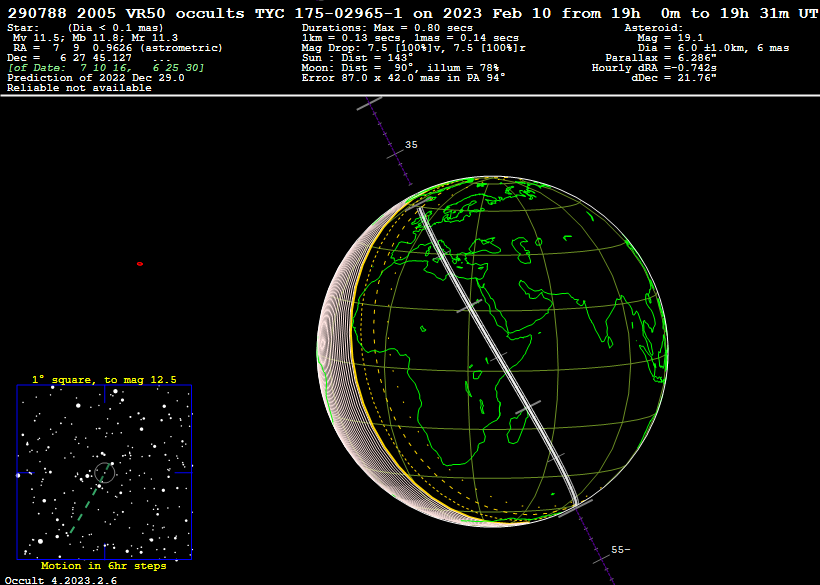Select the 'Mv 11.5; Mb 11.8; Mr 11.3' line
This screenshot has width=820, height=585.
tap(95, 38)
